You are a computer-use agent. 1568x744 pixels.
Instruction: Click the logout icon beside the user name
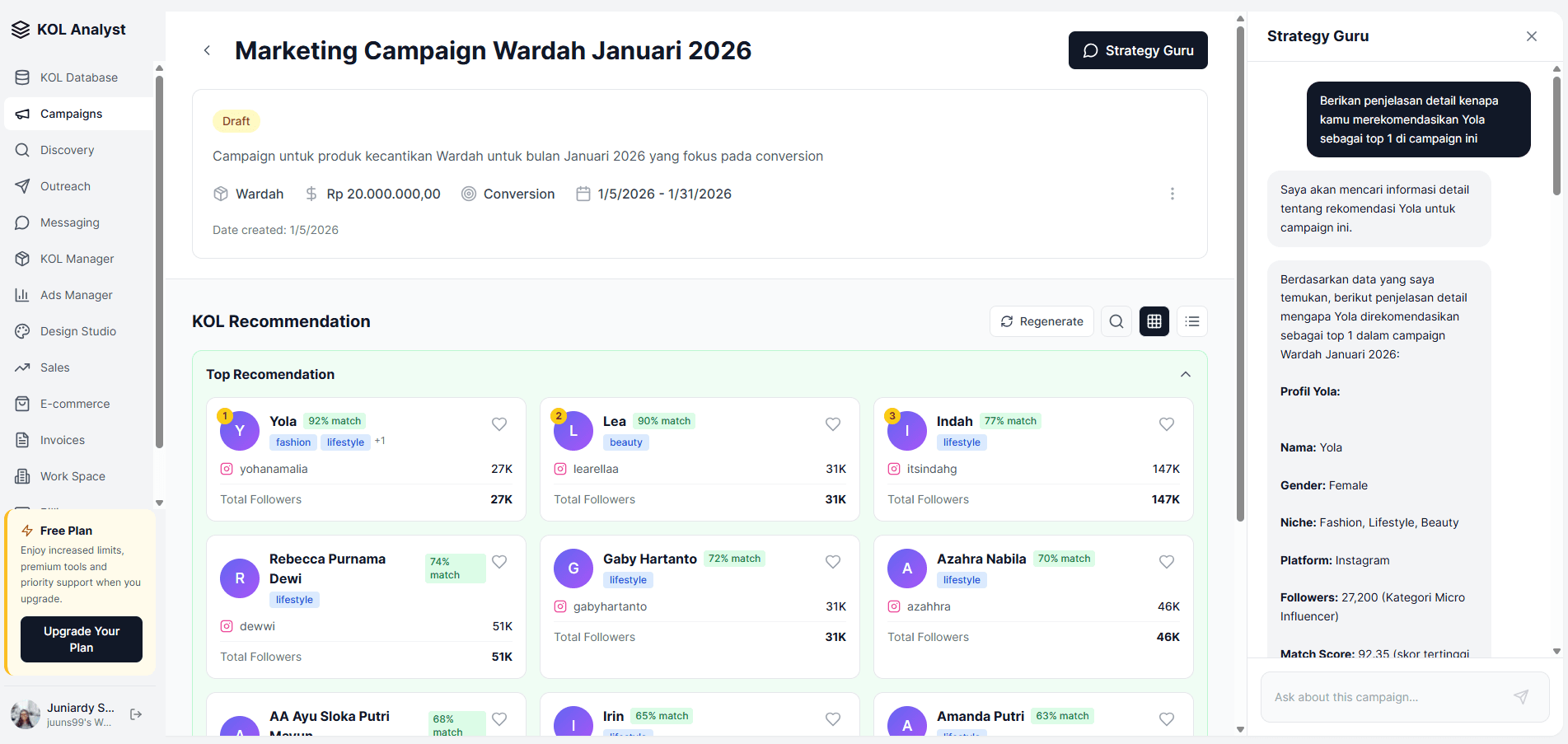click(x=136, y=714)
